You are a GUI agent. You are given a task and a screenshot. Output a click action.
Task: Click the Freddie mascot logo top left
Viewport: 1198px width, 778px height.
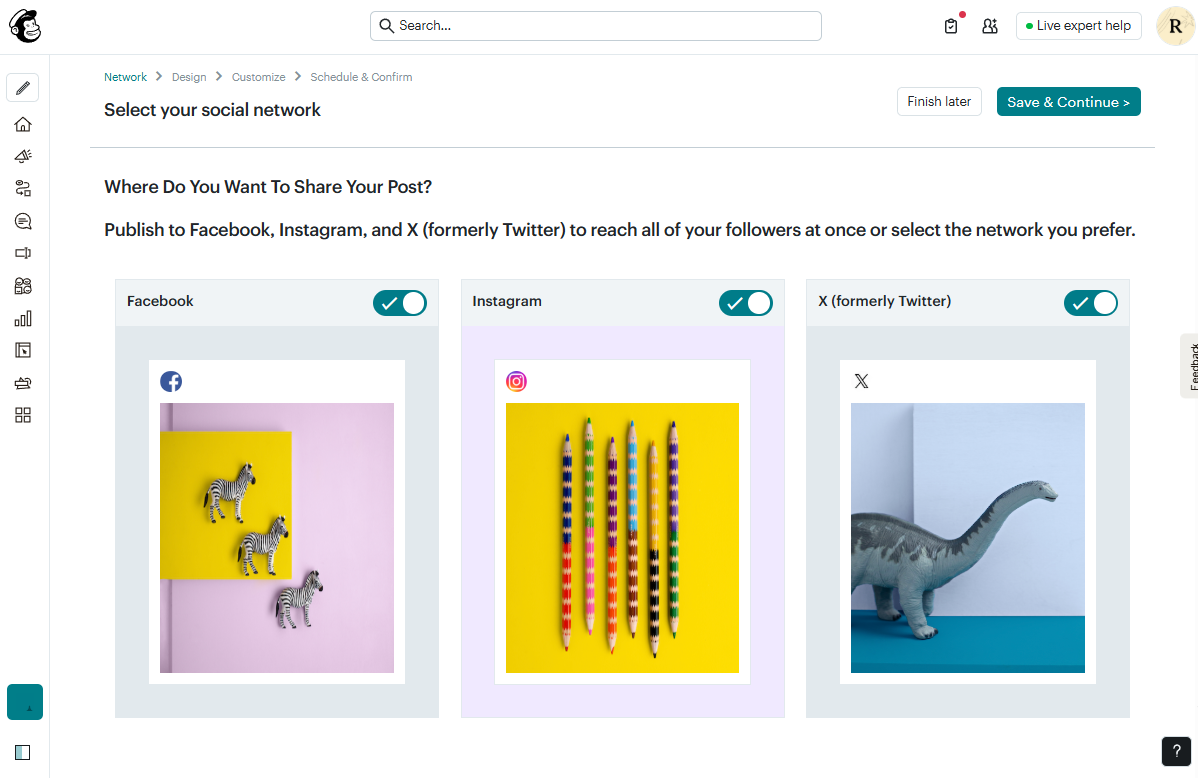point(24,26)
